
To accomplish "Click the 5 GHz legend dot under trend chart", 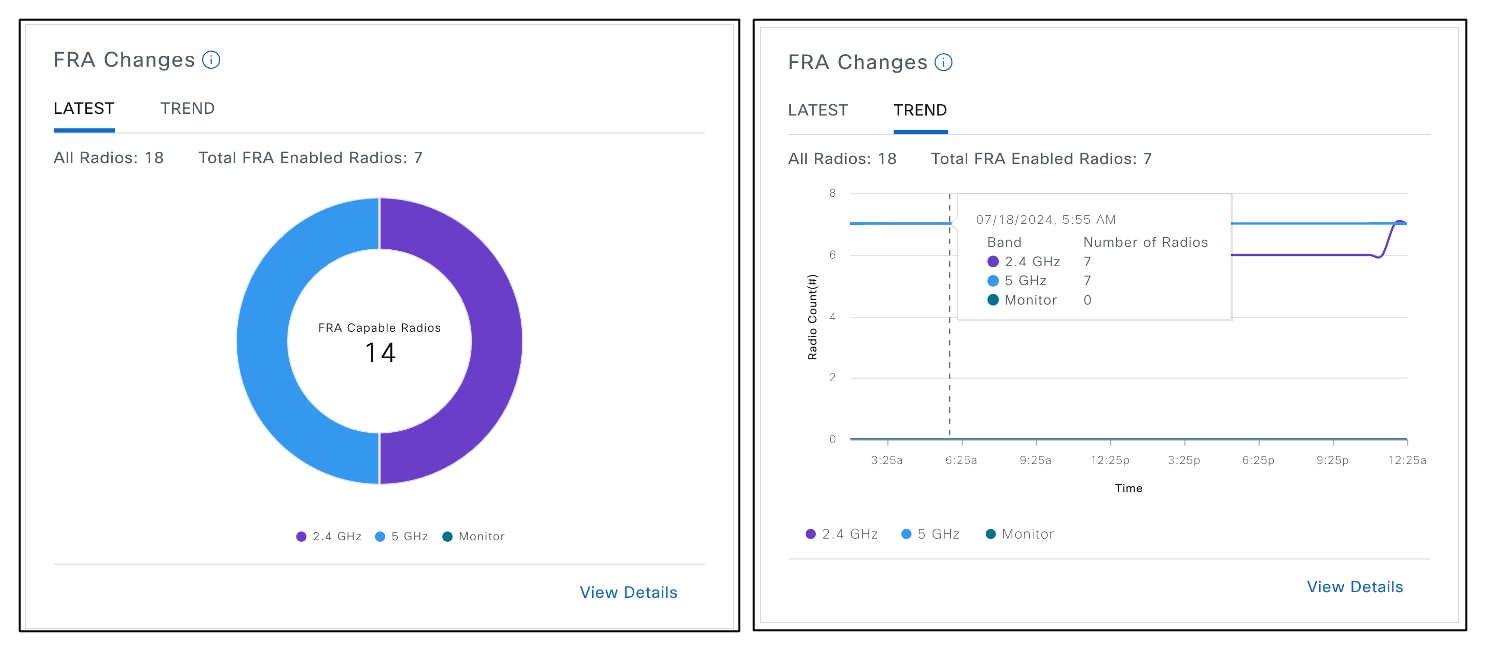I will point(906,534).
